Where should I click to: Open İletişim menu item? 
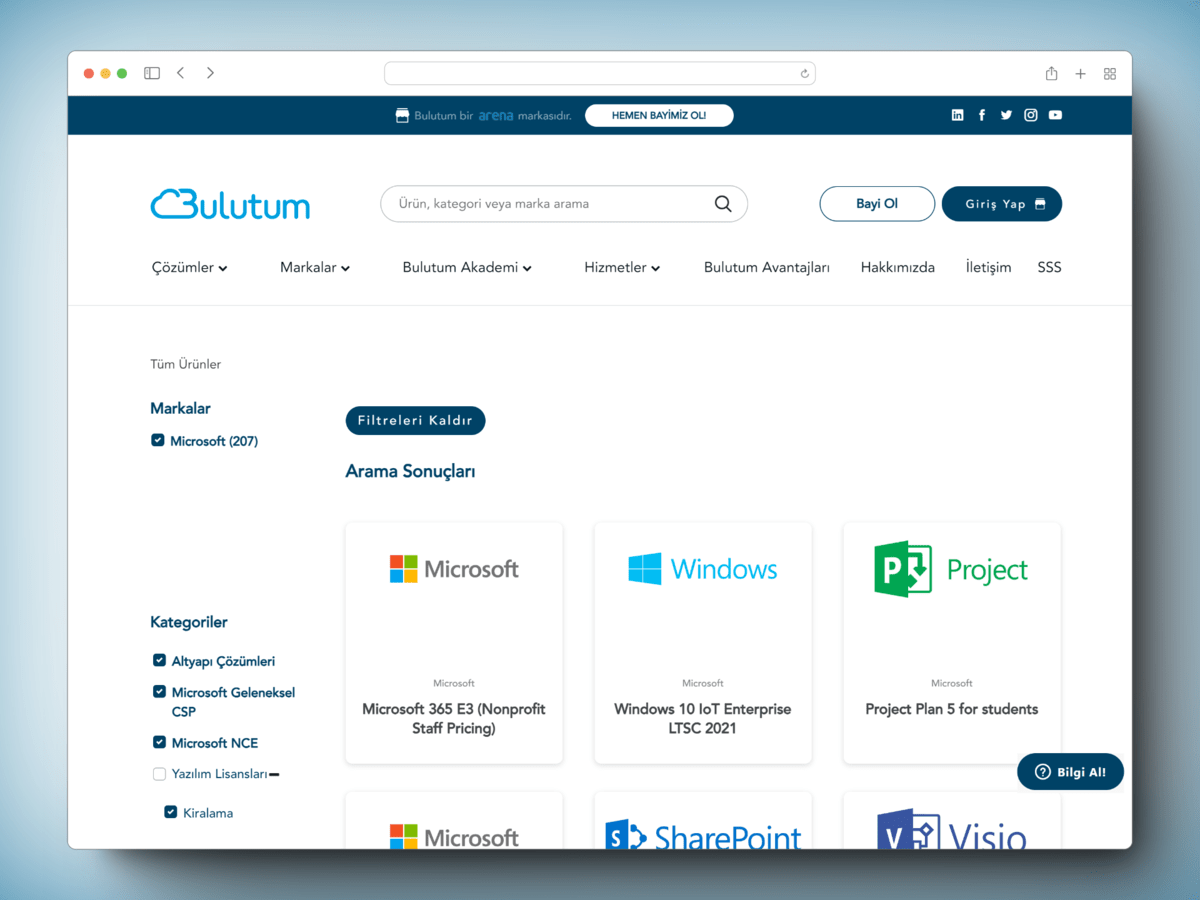988,267
